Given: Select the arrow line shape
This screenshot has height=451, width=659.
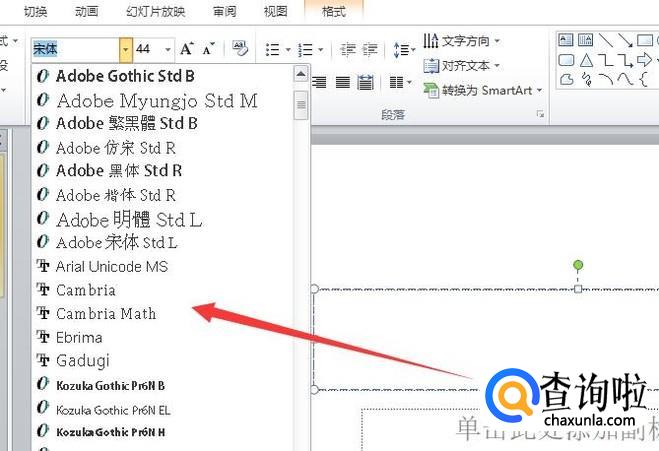Looking at the screenshot, I should pyautogui.click(x=625, y=40).
